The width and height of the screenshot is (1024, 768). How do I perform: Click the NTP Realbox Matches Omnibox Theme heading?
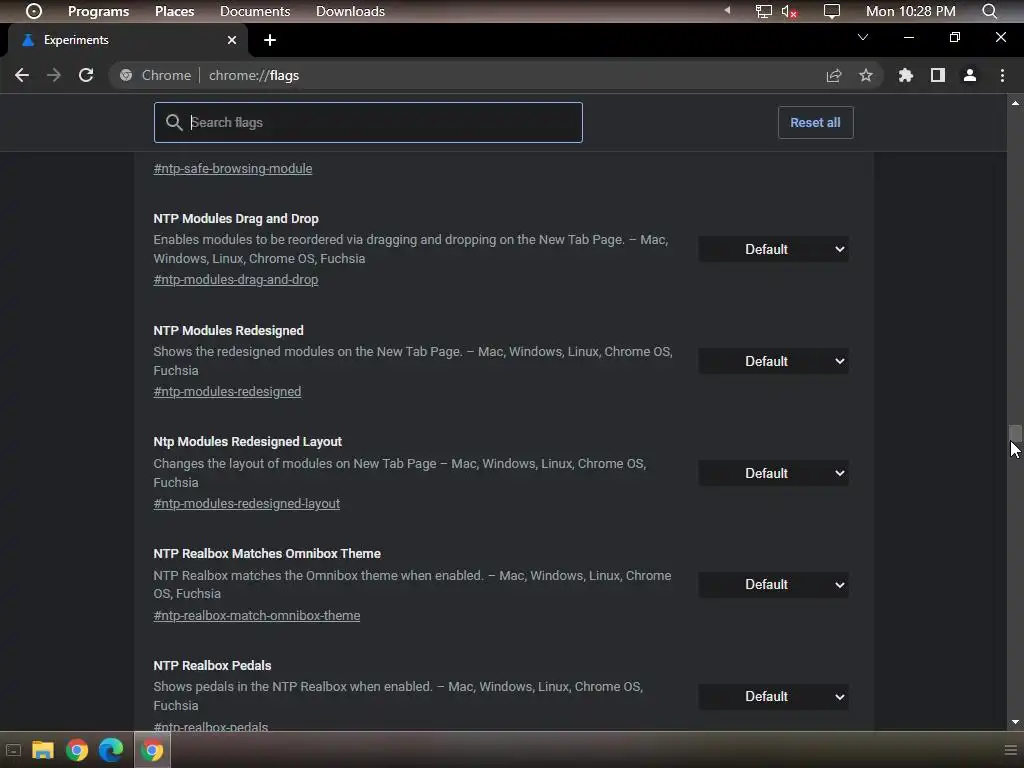267,554
